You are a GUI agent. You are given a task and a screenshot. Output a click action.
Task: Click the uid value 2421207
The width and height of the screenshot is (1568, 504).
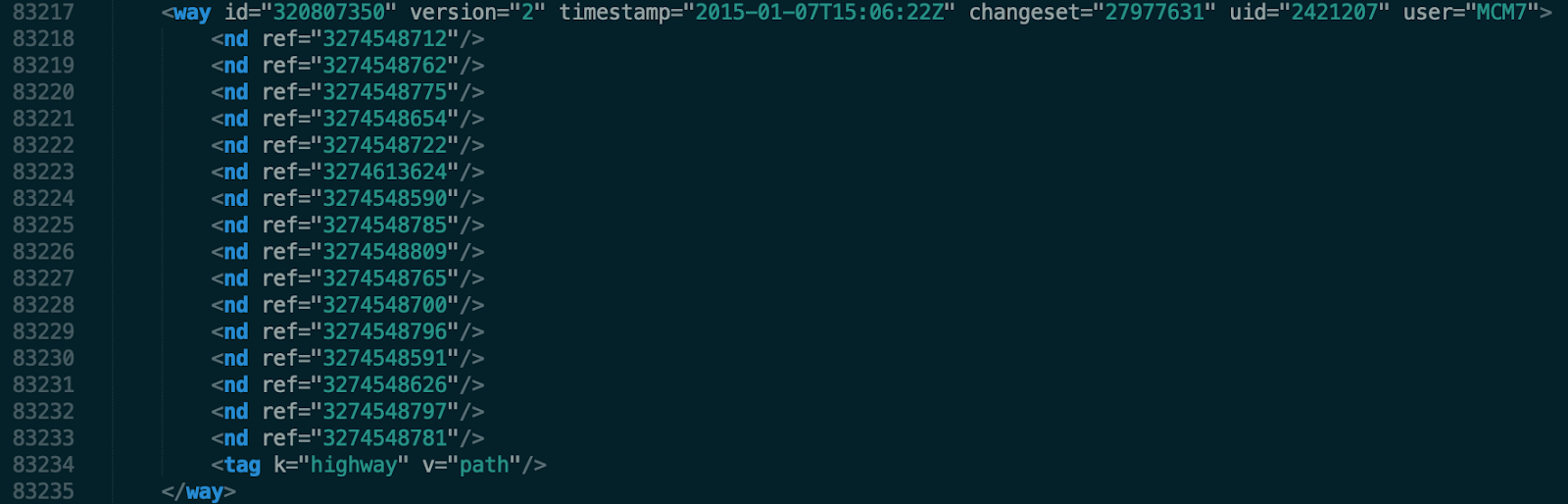click(1334, 13)
